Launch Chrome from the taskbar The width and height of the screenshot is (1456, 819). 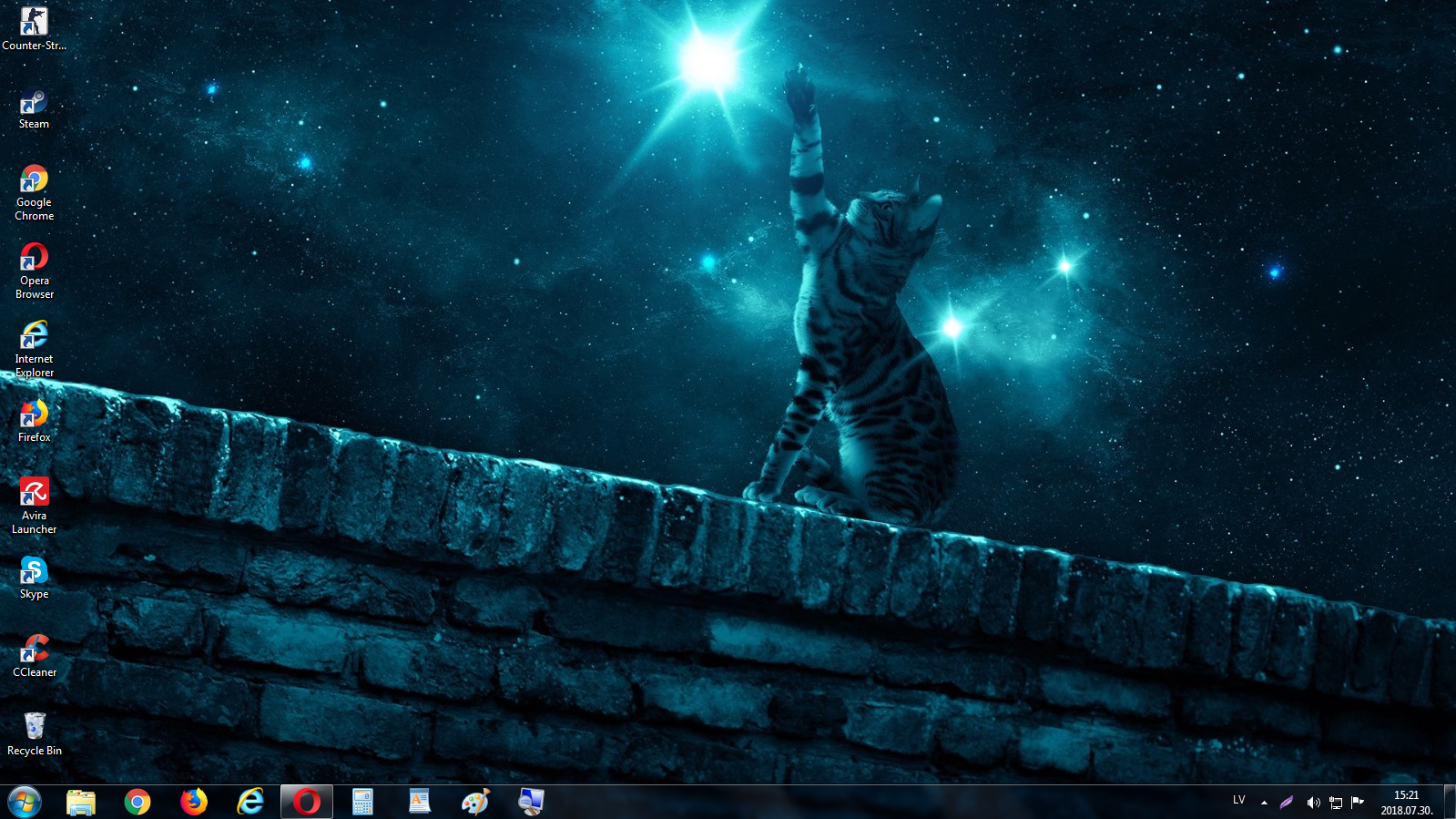click(x=137, y=802)
